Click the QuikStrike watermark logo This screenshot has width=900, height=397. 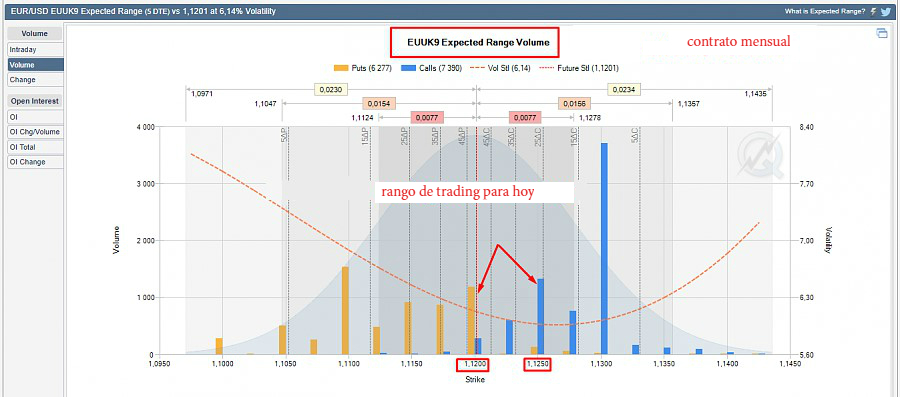click(x=761, y=155)
